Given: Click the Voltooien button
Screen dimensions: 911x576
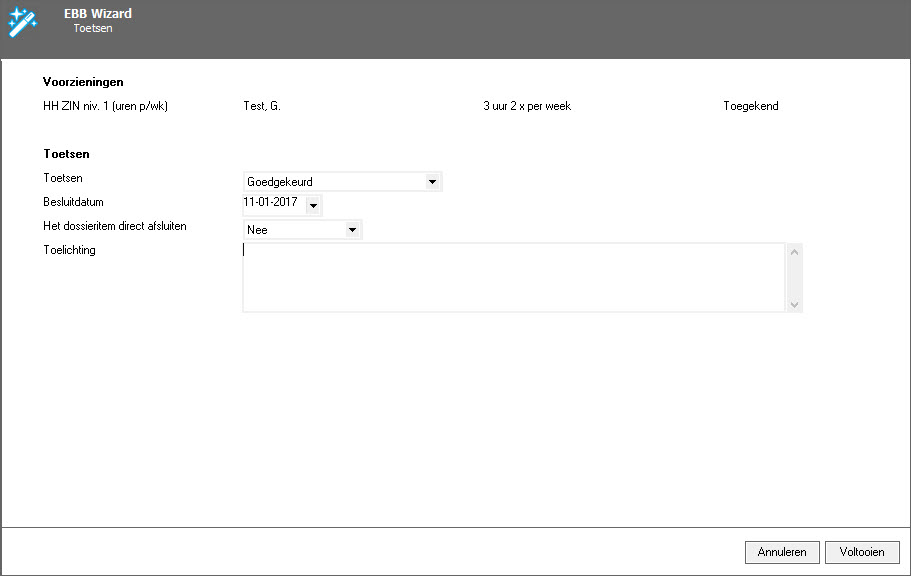Looking at the screenshot, I should (x=862, y=552).
